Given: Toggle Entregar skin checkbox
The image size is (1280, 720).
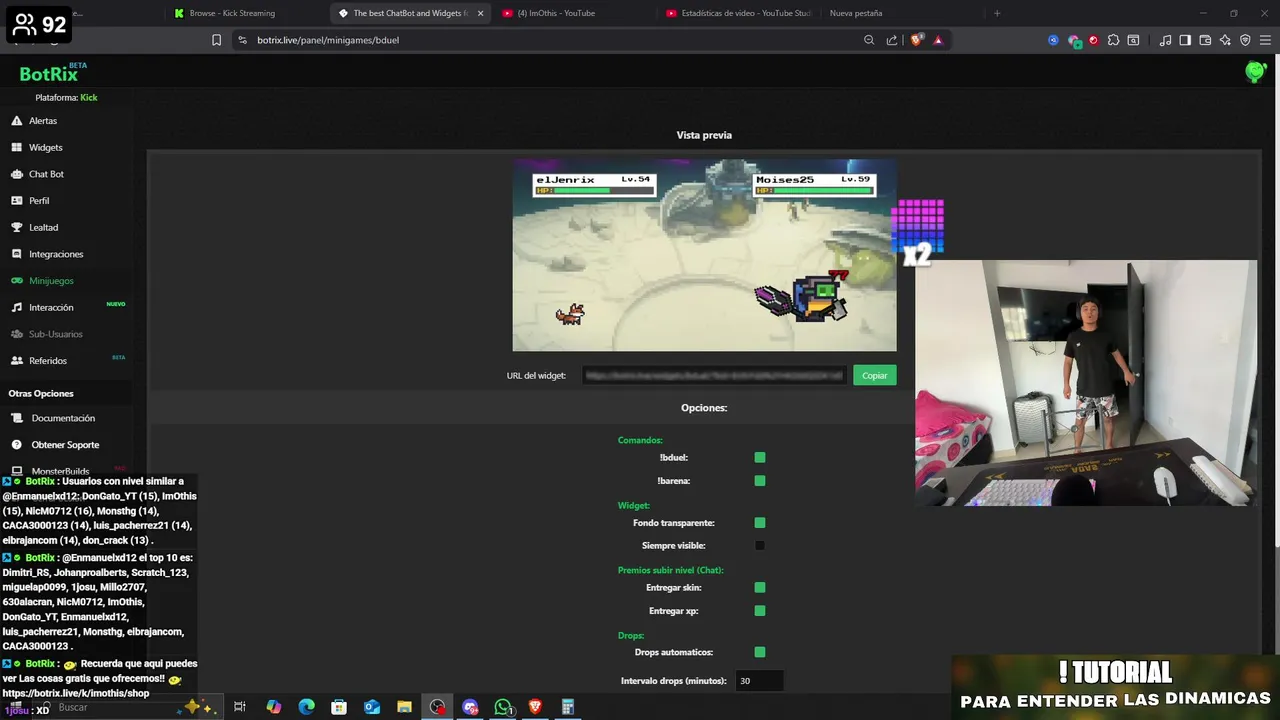Looking at the screenshot, I should (760, 588).
